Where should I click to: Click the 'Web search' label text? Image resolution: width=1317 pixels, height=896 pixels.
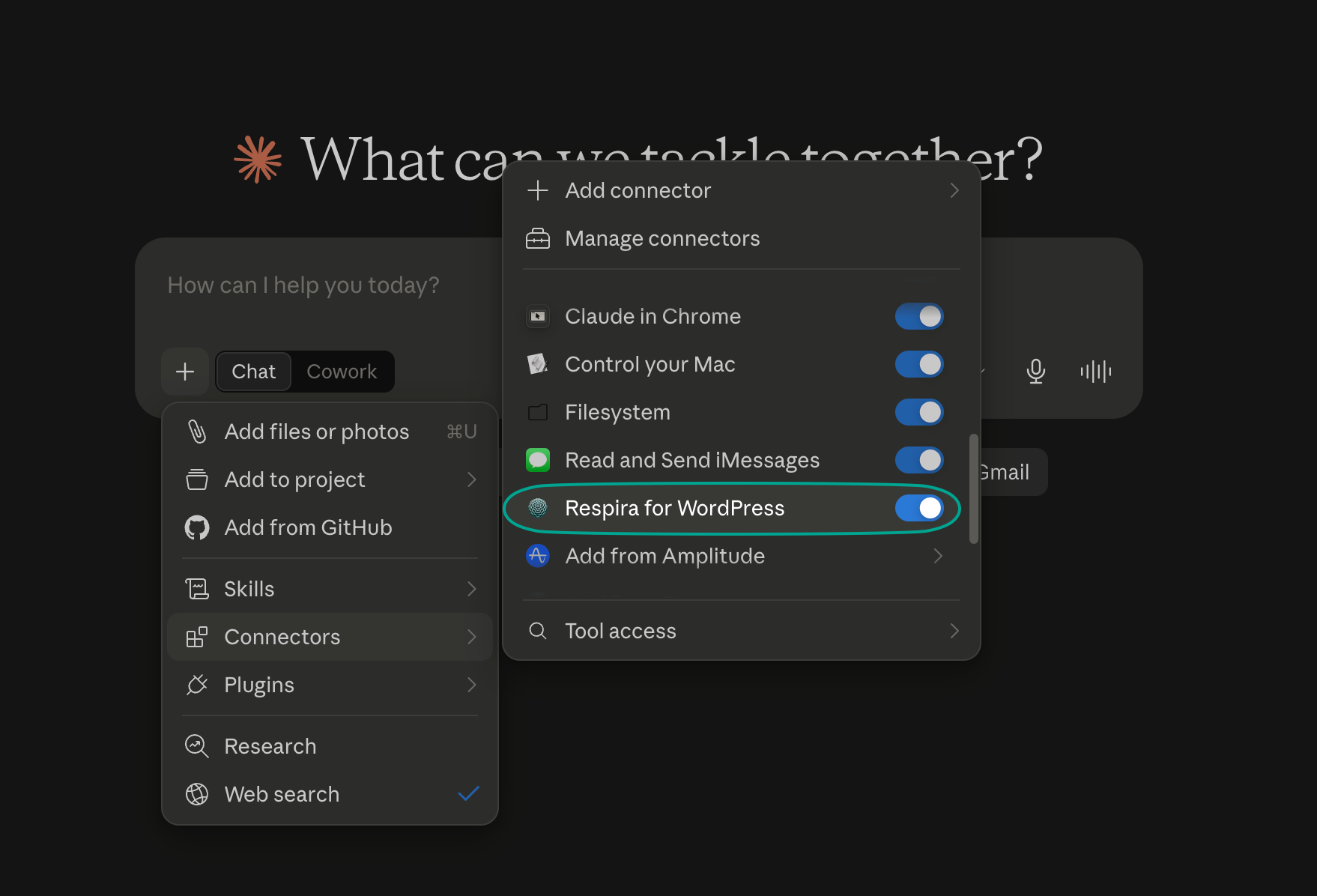[x=282, y=794]
